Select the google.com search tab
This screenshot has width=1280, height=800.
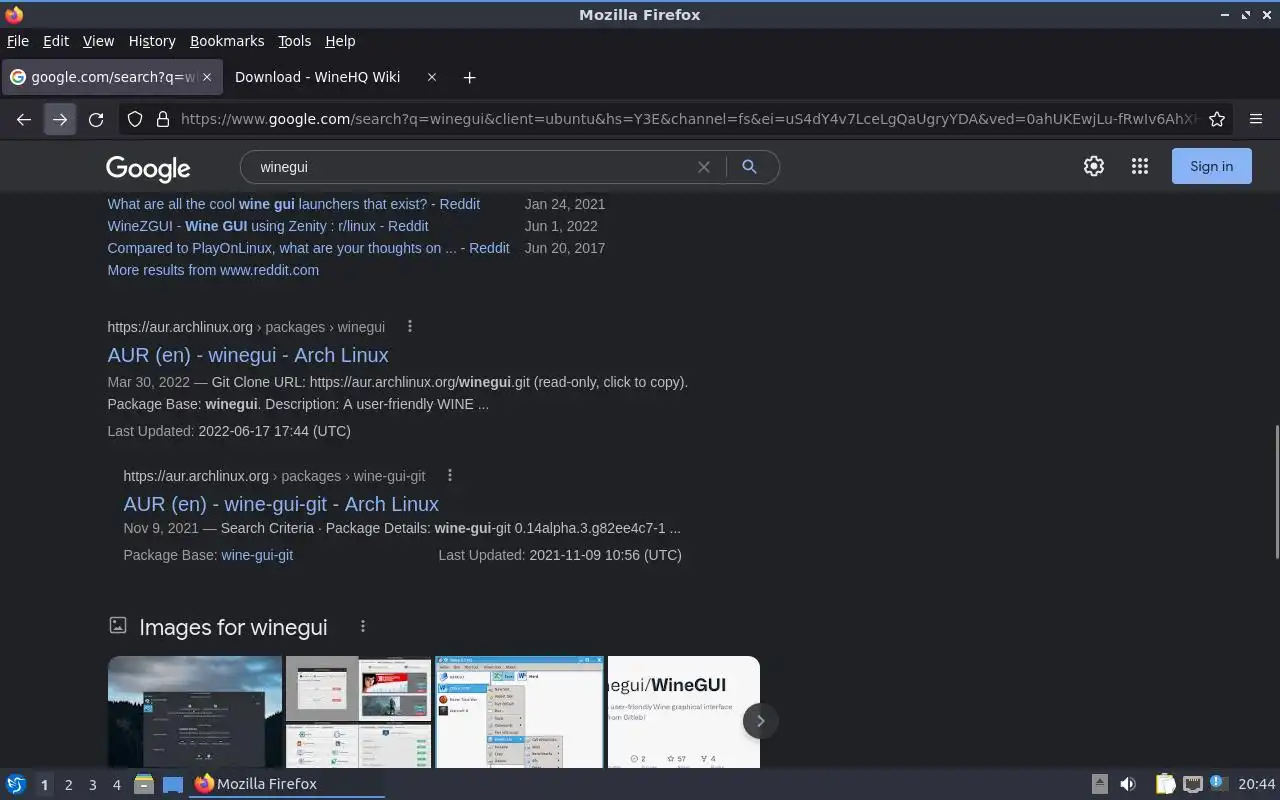tap(111, 77)
